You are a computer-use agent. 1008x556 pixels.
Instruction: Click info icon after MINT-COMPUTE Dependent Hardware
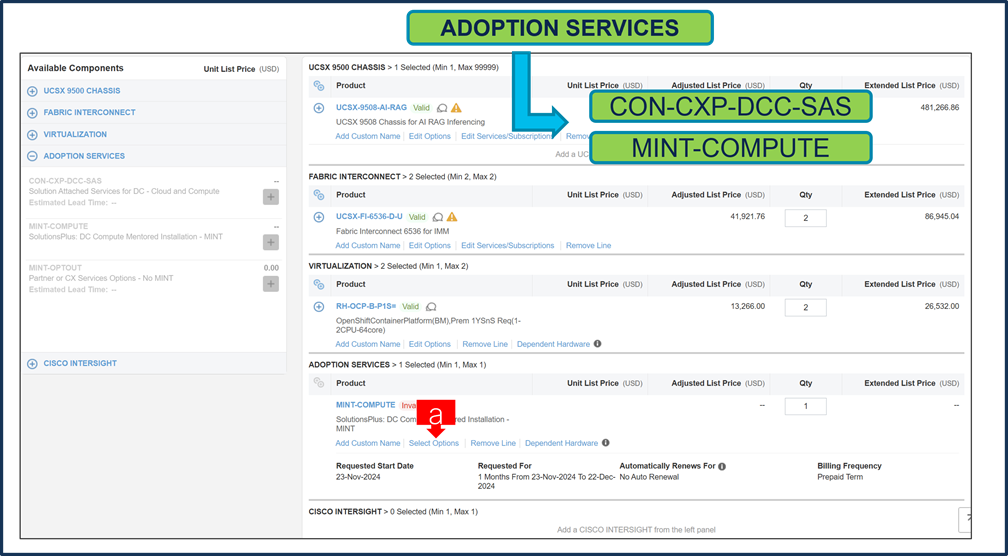(606, 443)
